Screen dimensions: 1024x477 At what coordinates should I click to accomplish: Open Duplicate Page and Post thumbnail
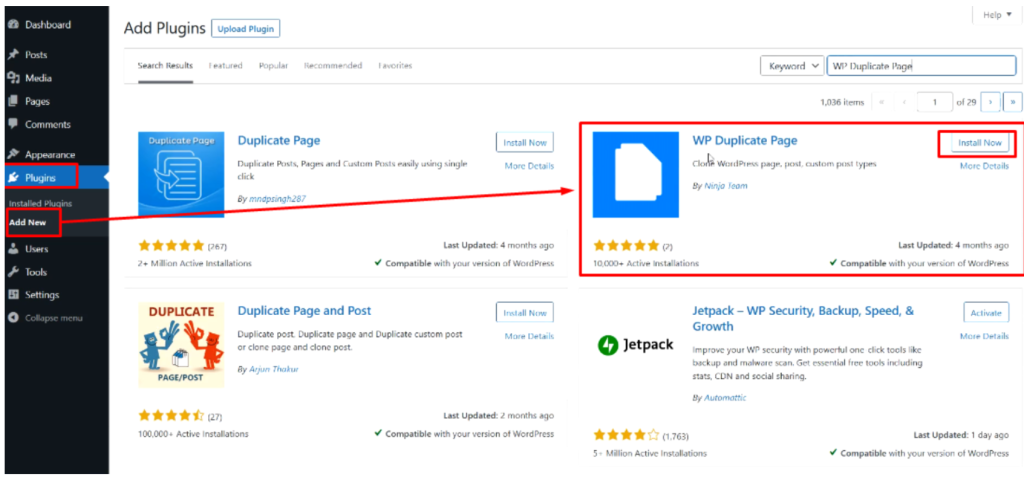[x=181, y=344]
